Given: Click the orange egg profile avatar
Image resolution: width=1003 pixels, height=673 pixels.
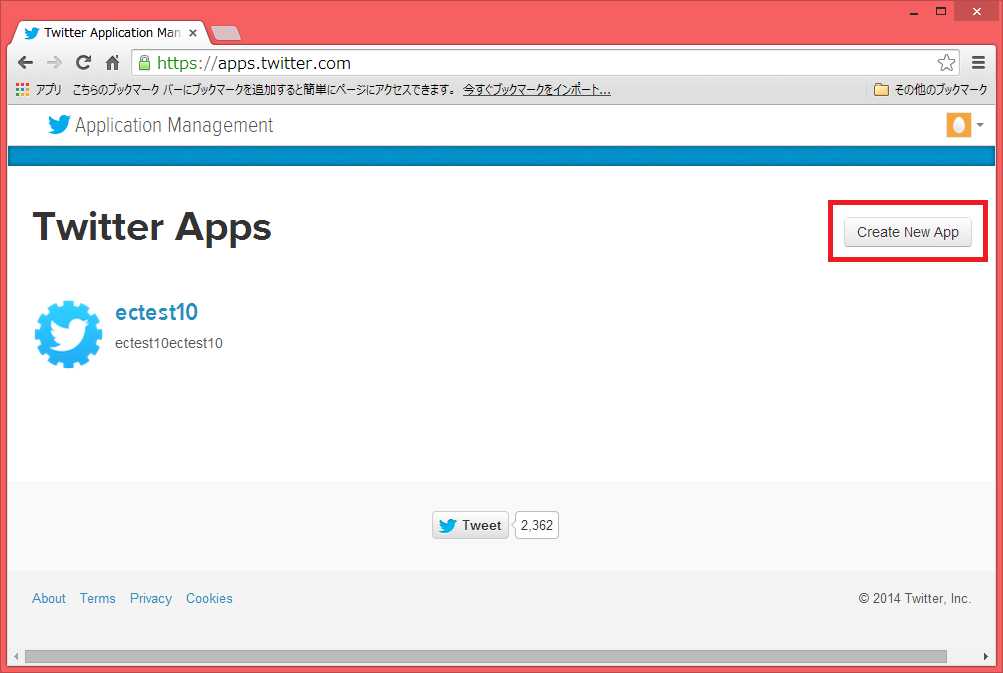Looking at the screenshot, I should tap(958, 125).
